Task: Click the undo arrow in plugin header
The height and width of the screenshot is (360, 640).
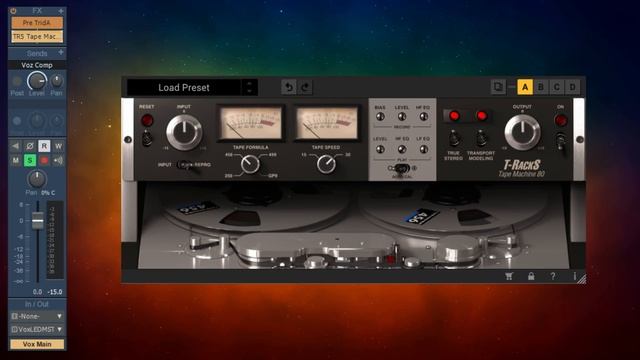Action: click(289, 87)
